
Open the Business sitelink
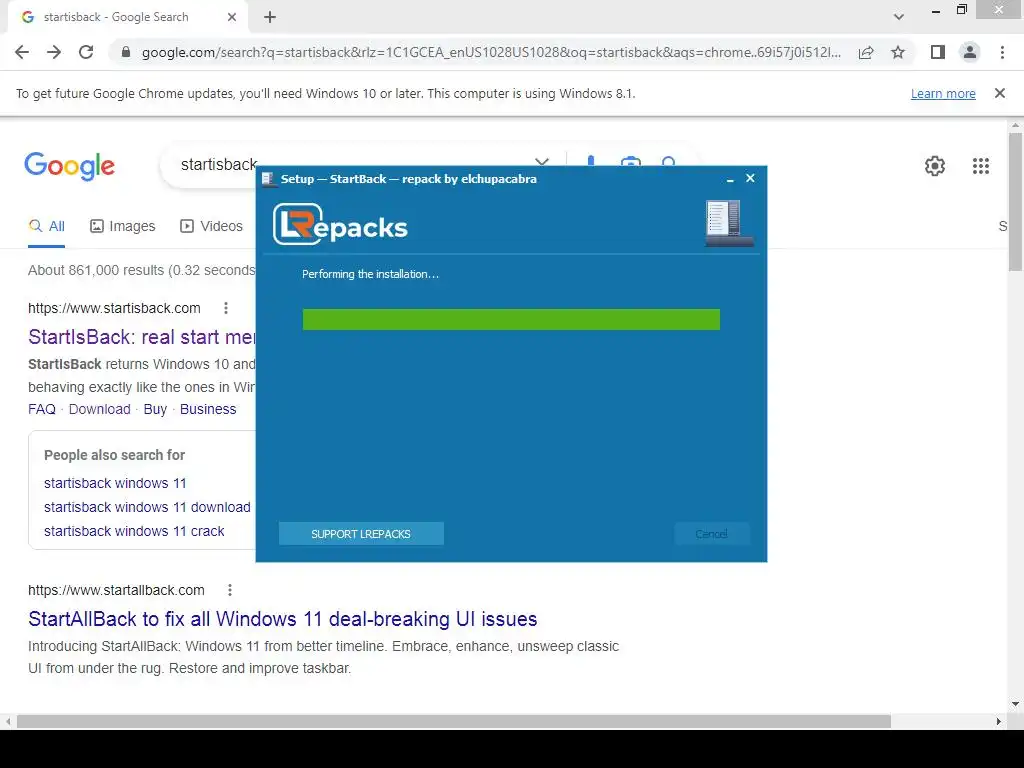(x=208, y=409)
